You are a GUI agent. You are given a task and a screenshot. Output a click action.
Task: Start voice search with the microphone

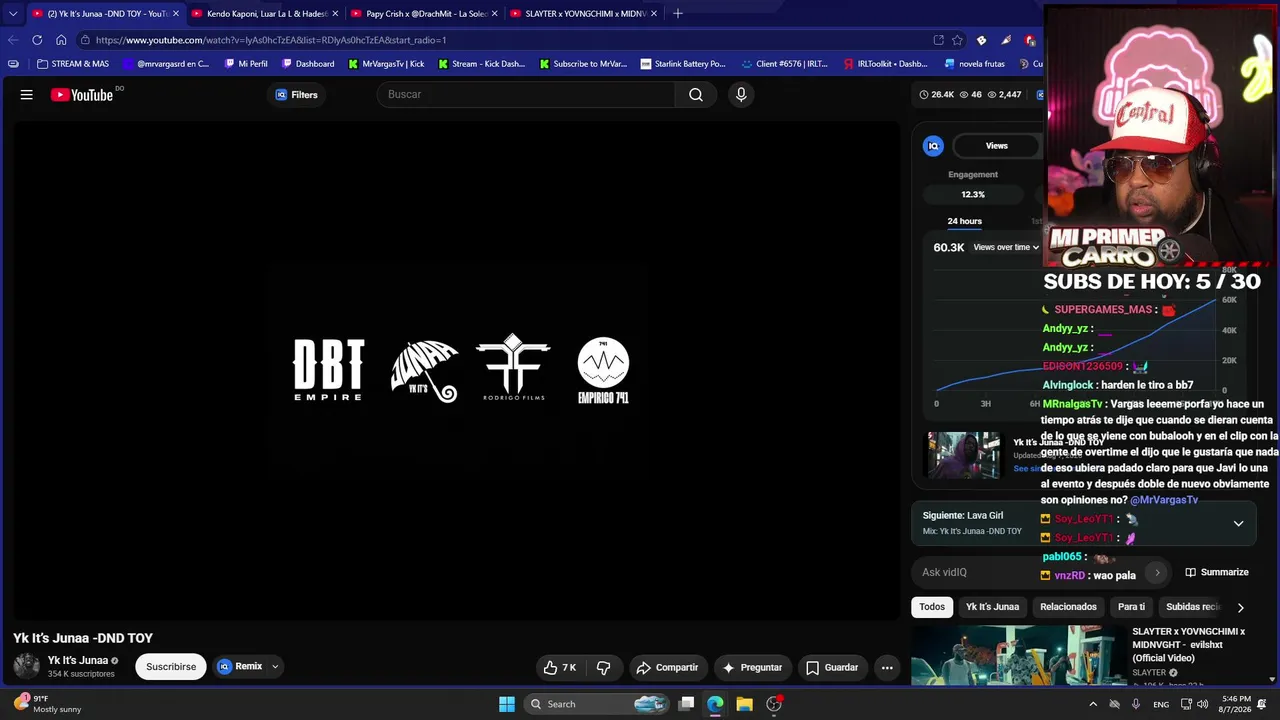(x=741, y=95)
